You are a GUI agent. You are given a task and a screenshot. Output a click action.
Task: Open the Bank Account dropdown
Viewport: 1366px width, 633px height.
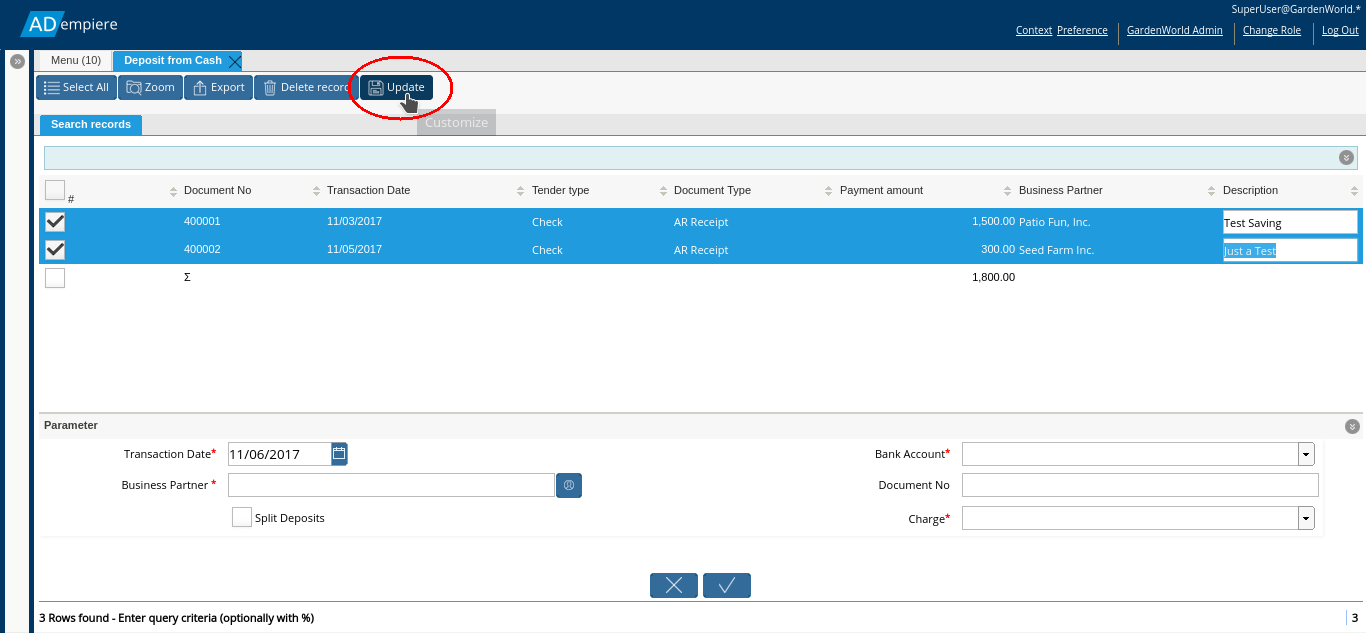[x=1305, y=453]
